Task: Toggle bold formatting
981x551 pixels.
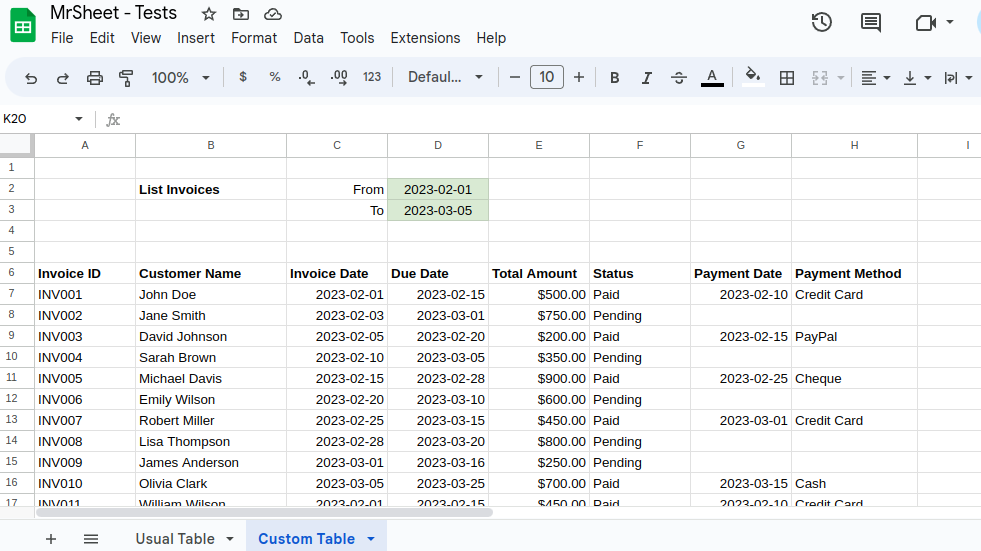Action: click(614, 78)
